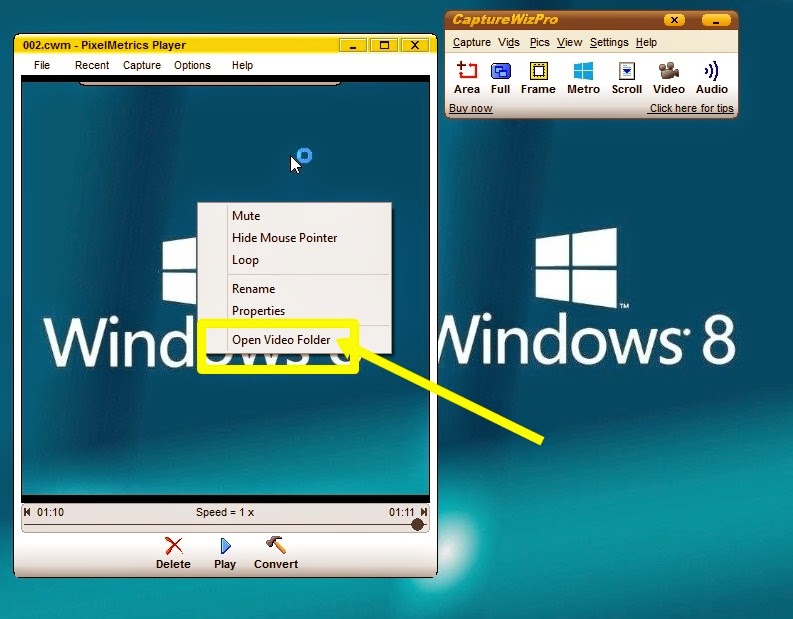Open the Click here for tips link

tap(691, 108)
